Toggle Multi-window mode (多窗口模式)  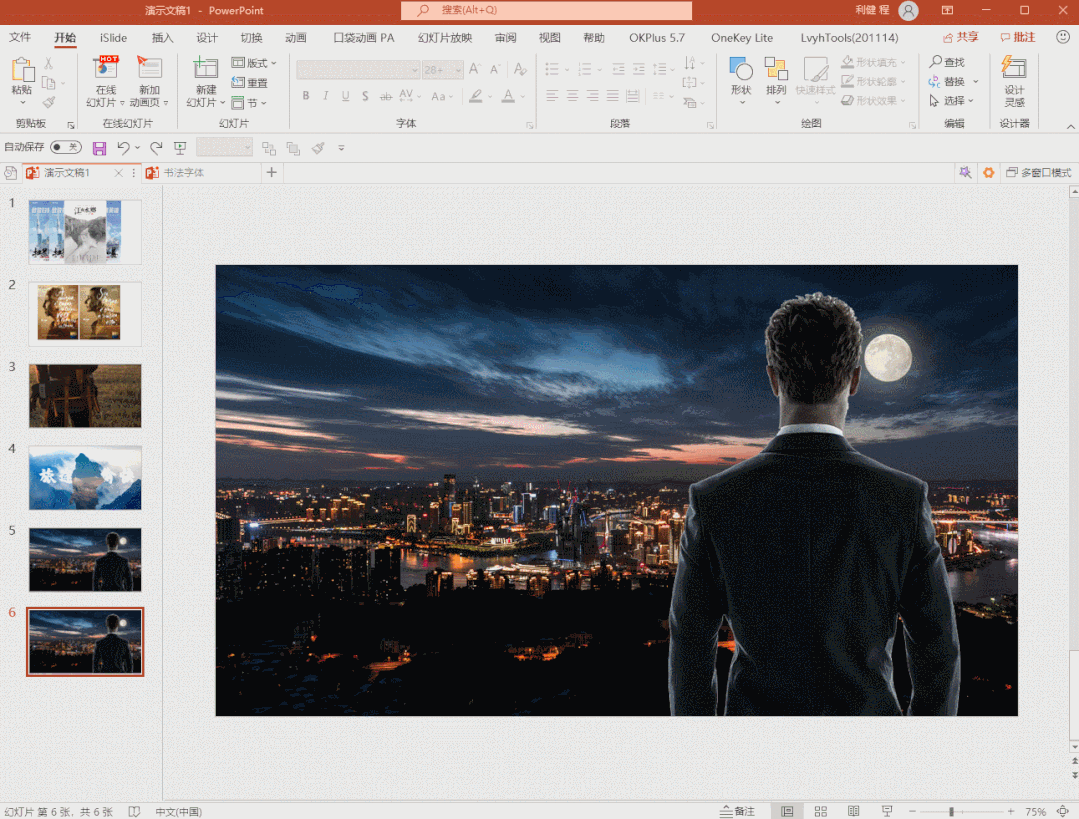coord(1038,173)
